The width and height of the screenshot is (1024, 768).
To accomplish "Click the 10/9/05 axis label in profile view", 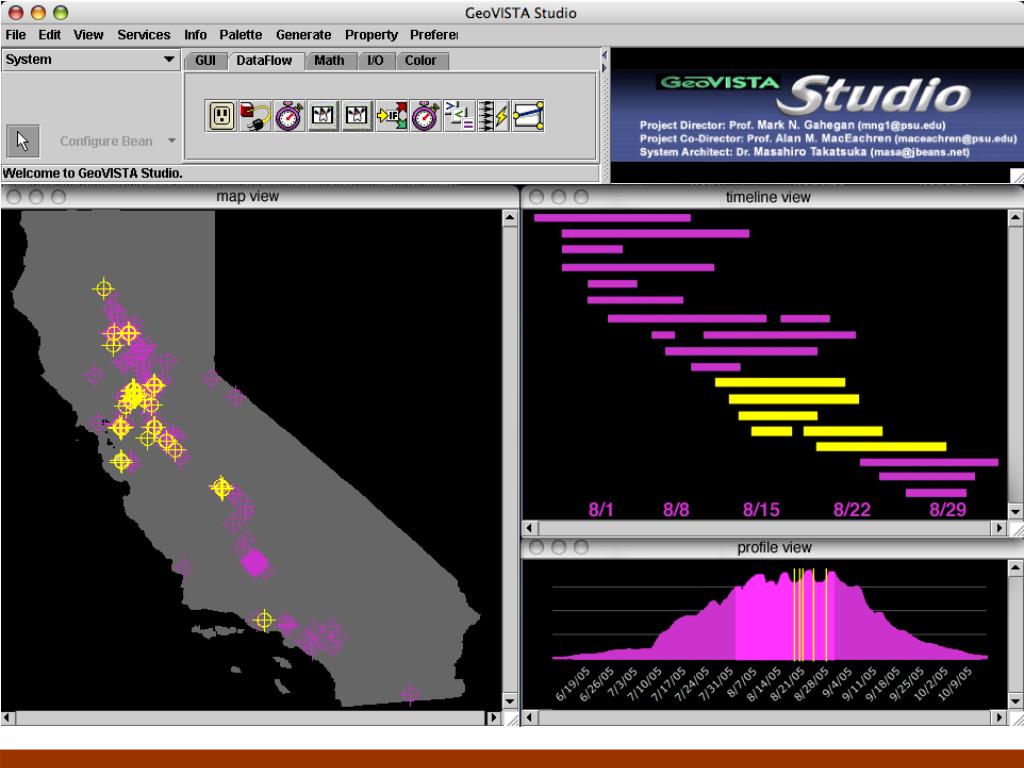I will point(955,684).
